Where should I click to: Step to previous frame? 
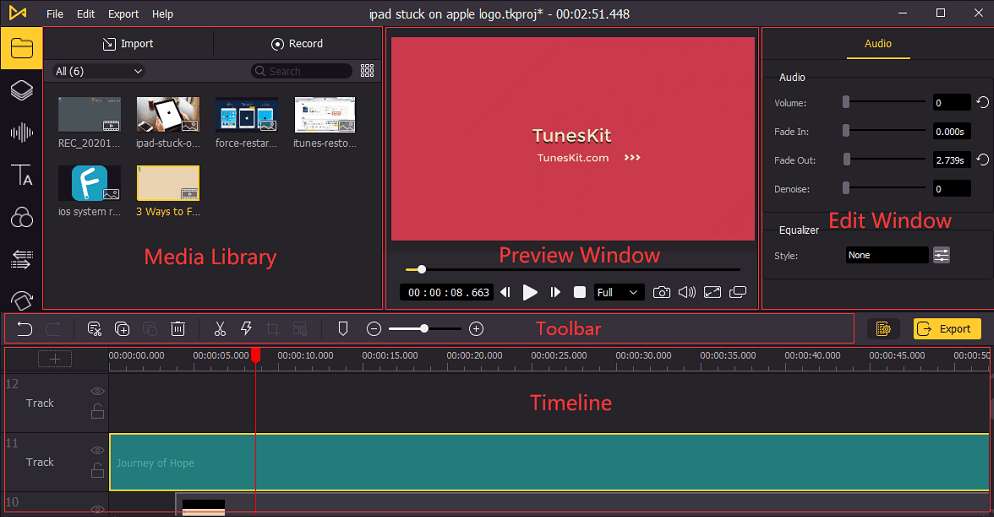tap(505, 292)
